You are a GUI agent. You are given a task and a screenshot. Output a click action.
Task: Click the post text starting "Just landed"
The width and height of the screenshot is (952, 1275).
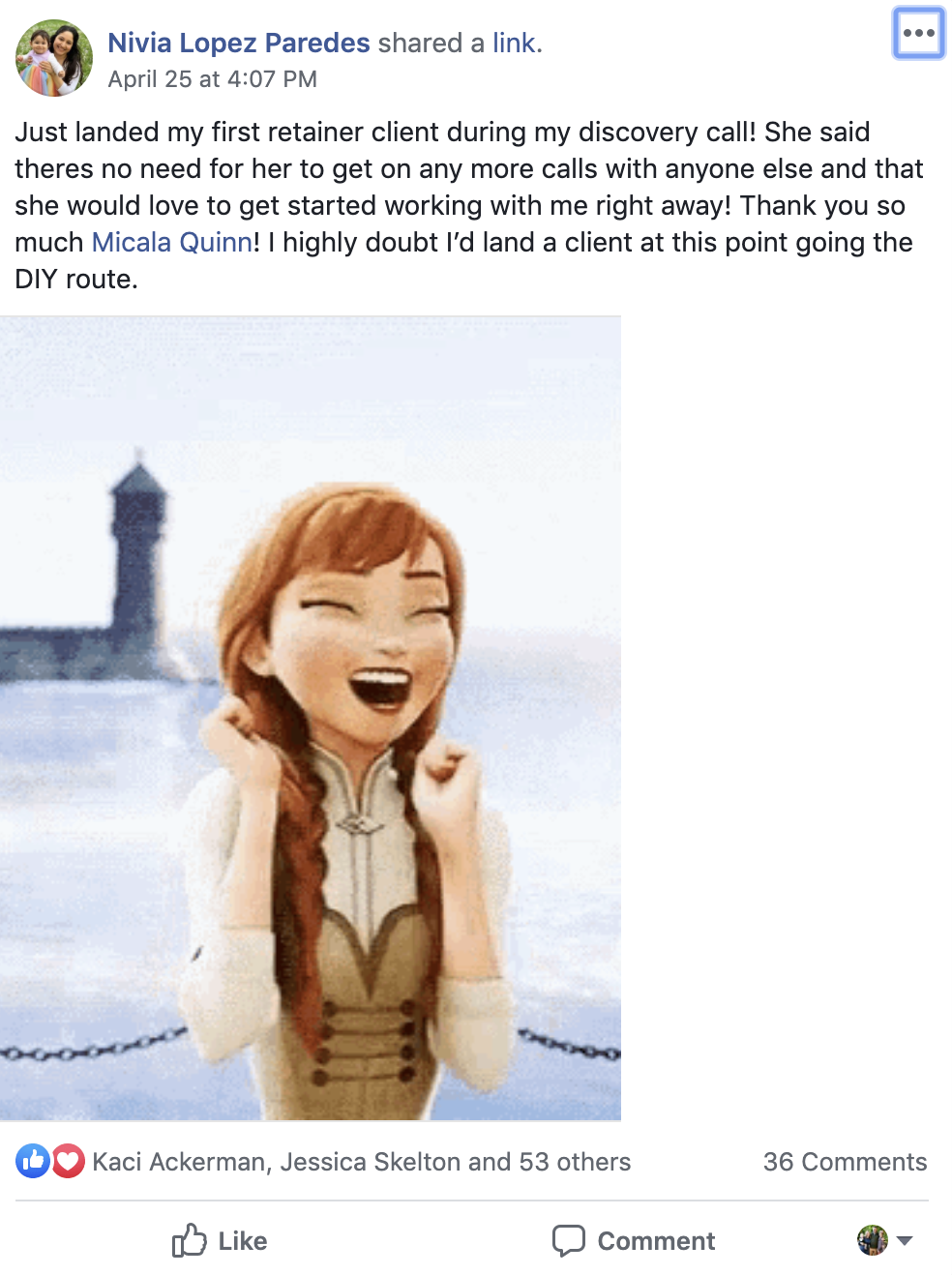469,205
